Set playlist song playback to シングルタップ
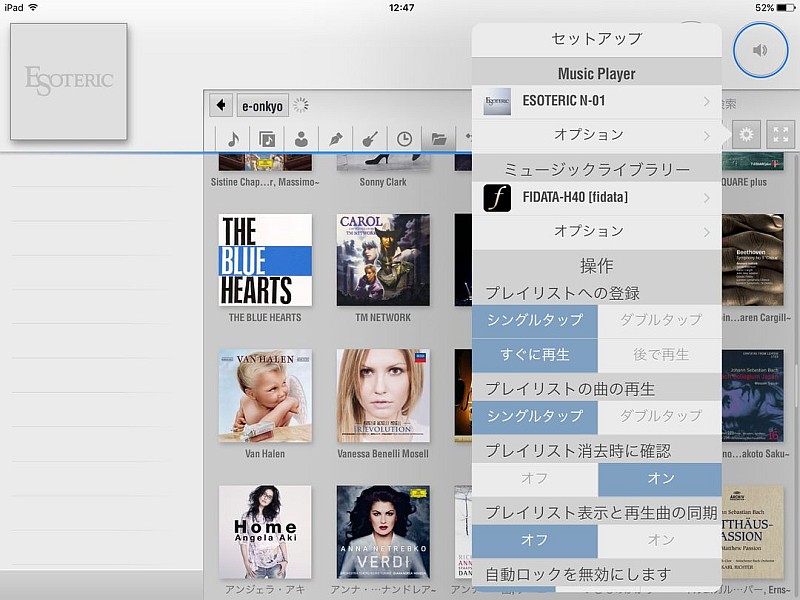 point(535,416)
